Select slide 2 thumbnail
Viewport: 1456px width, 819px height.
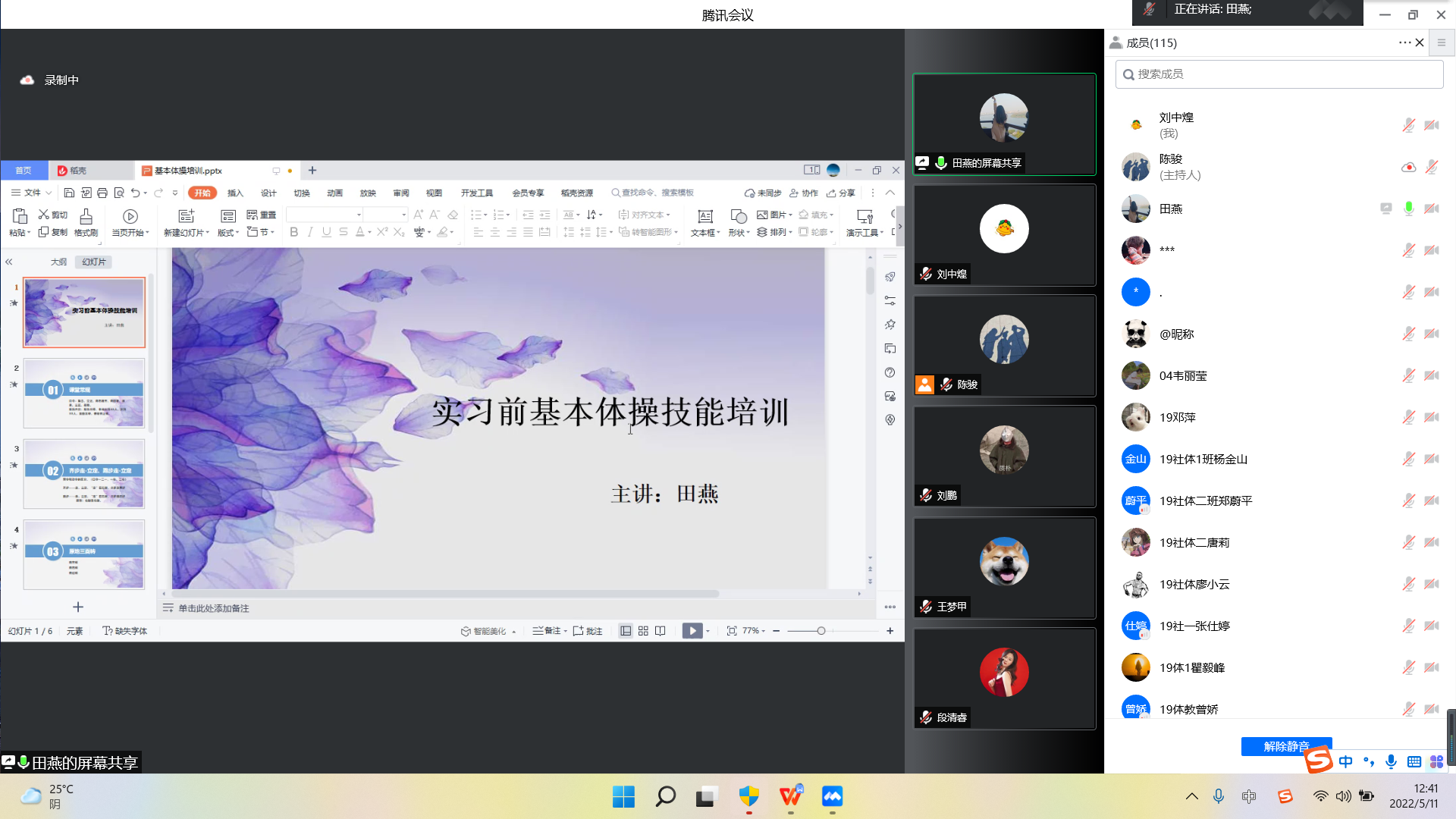point(84,393)
